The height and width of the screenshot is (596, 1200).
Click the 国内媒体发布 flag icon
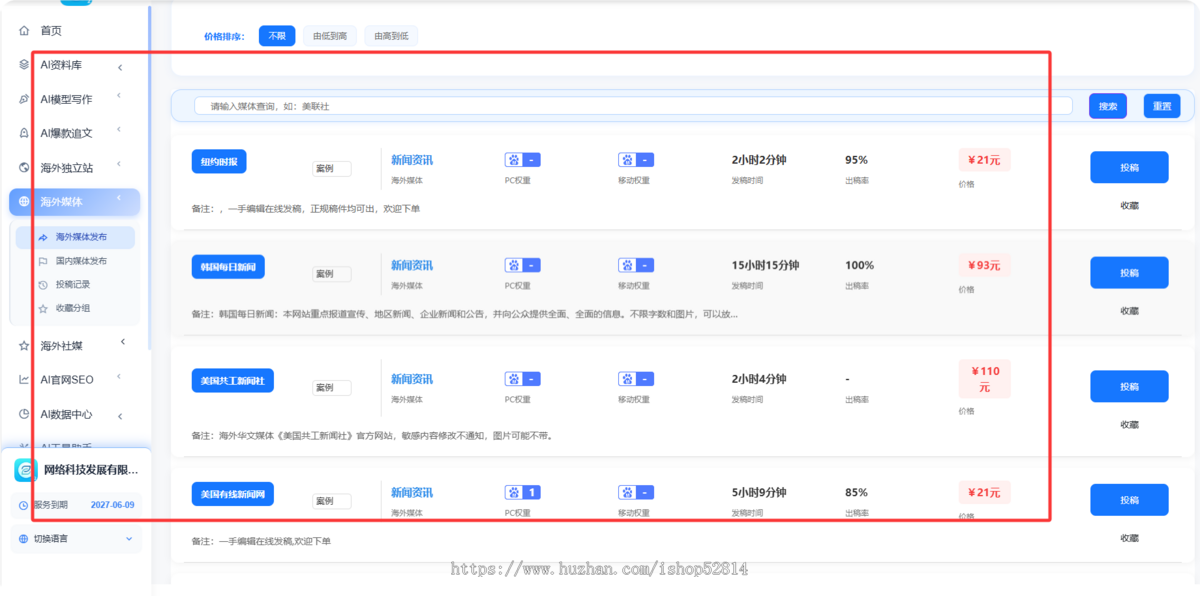pos(43,261)
